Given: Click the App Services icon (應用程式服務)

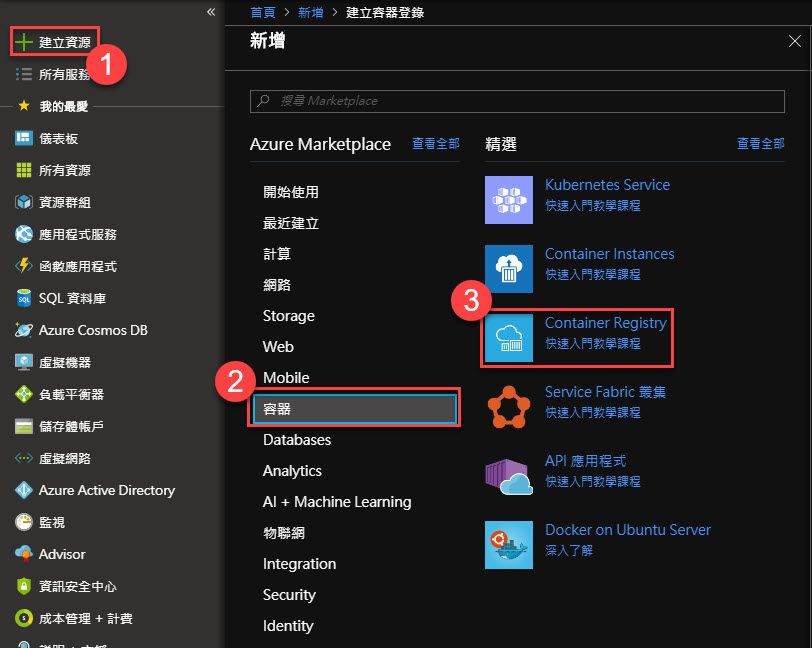Looking at the screenshot, I should tap(24, 234).
